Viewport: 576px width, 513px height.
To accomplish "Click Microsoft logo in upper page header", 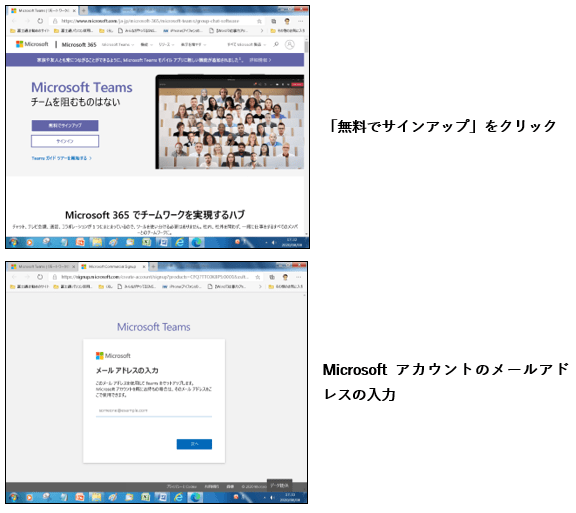I will click(x=32, y=44).
